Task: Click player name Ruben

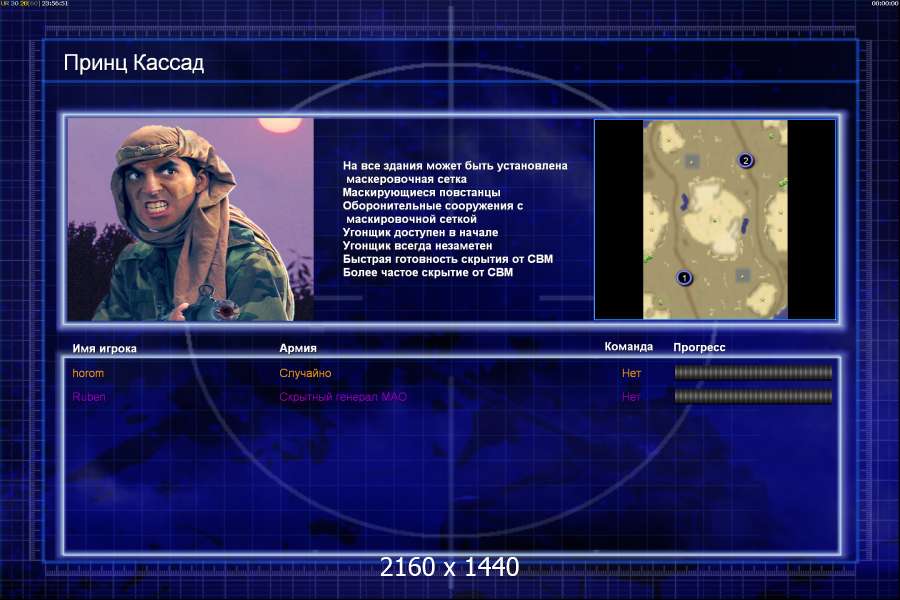Action: pos(89,397)
